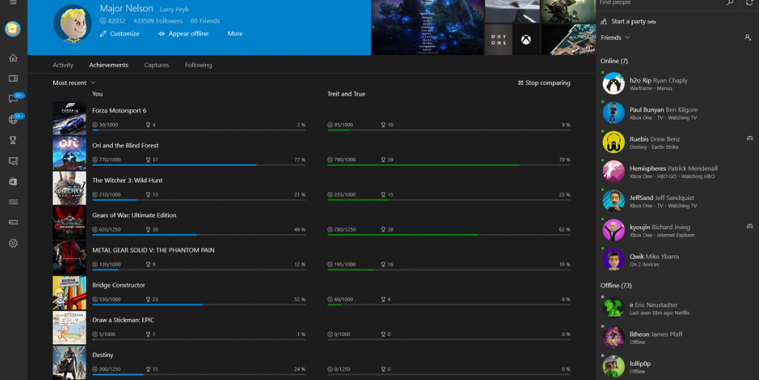The width and height of the screenshot is (760, 380).
Task: Select the Gears of War: Ultimate Edition title
Action: click(134, 215)
